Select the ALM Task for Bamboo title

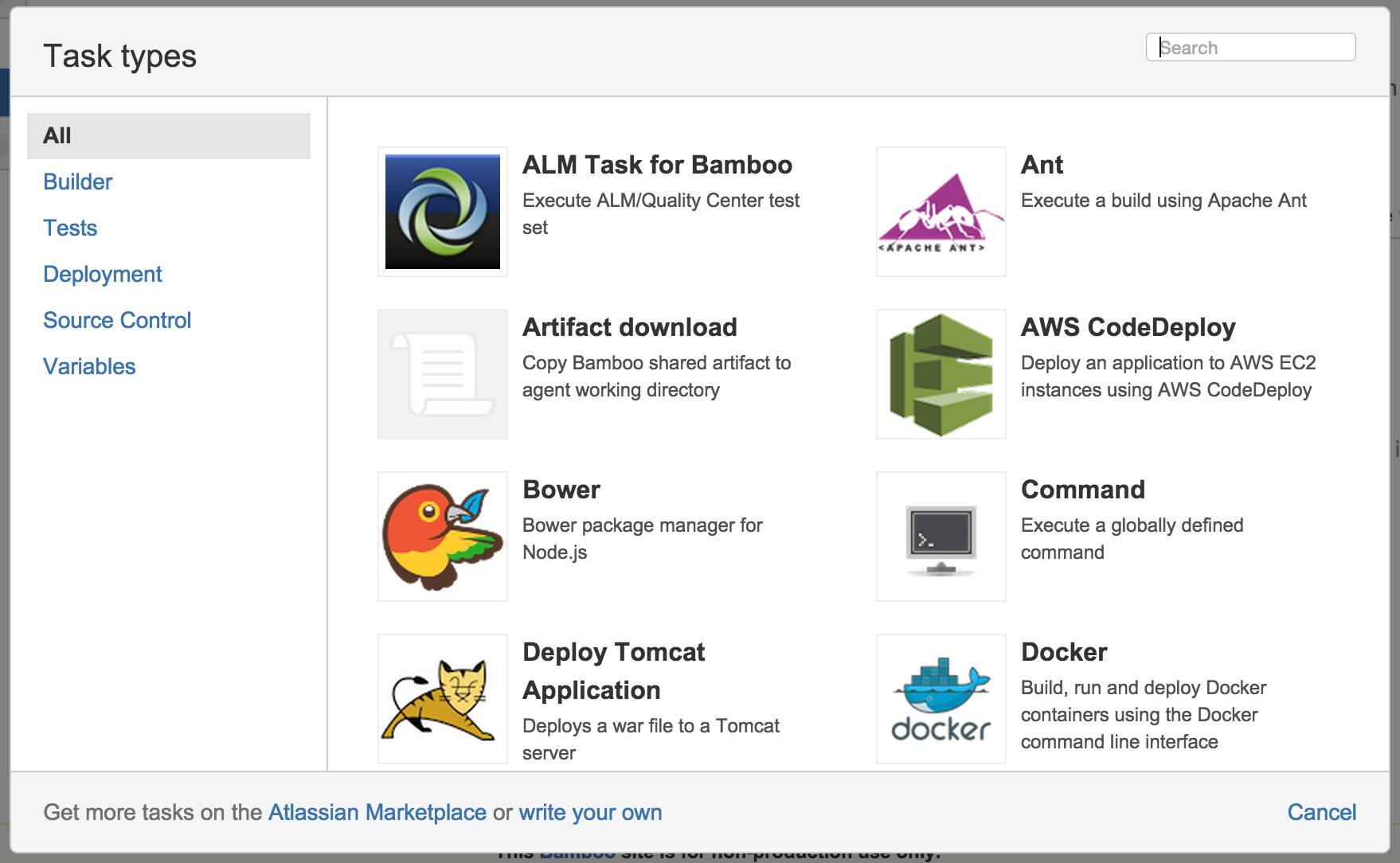[658, 165]
